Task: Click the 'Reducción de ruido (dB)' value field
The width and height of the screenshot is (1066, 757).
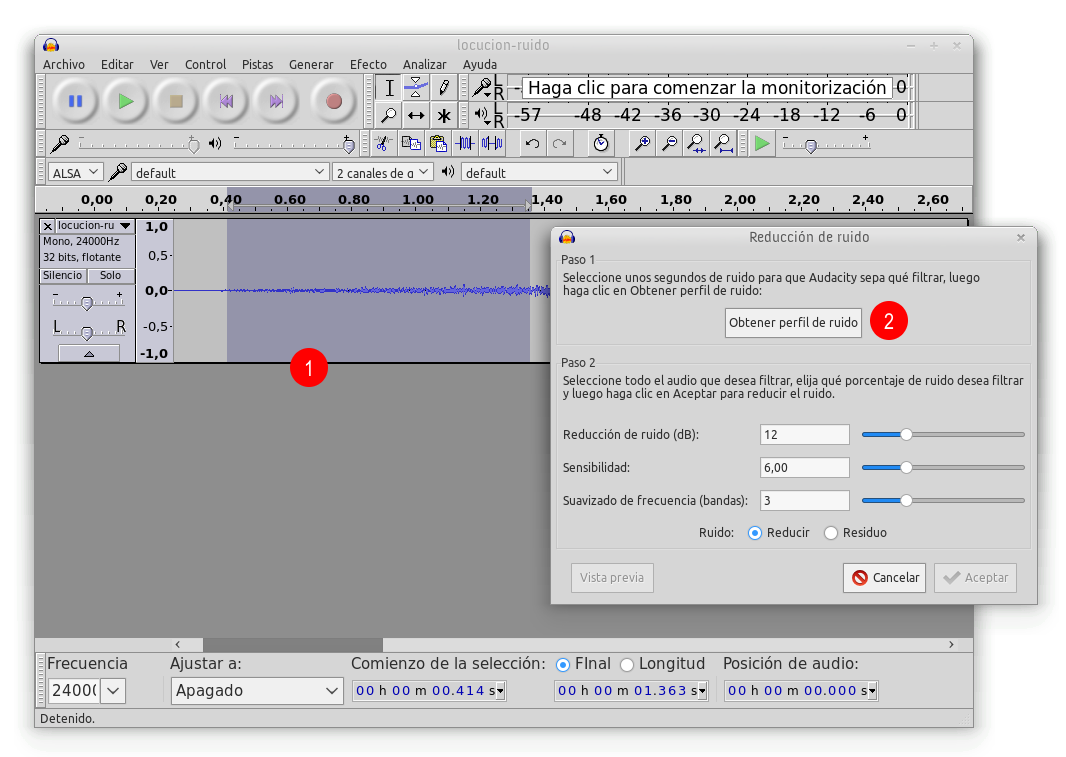Action: point(805,435)
